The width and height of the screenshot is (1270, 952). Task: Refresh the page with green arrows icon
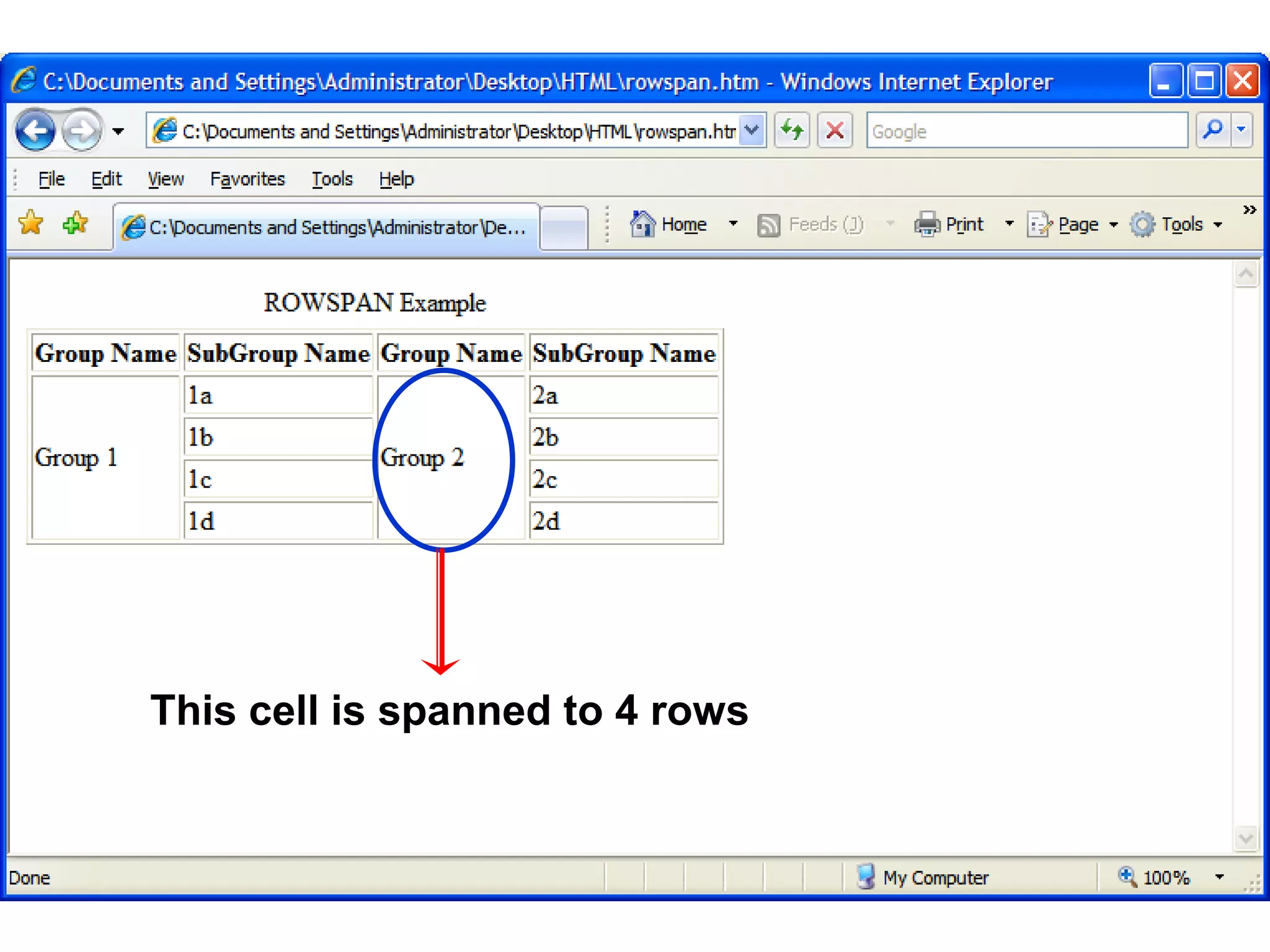pyautogui.click(x=793, y=130)
